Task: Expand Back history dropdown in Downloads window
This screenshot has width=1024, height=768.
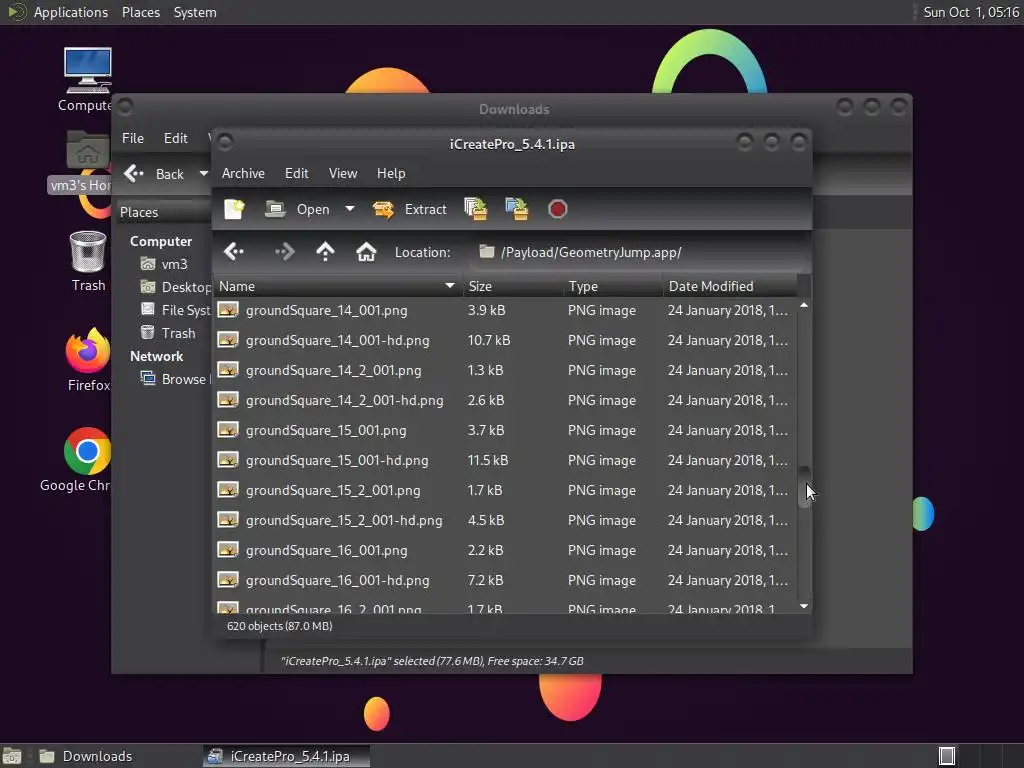Action: coord(204,174)
